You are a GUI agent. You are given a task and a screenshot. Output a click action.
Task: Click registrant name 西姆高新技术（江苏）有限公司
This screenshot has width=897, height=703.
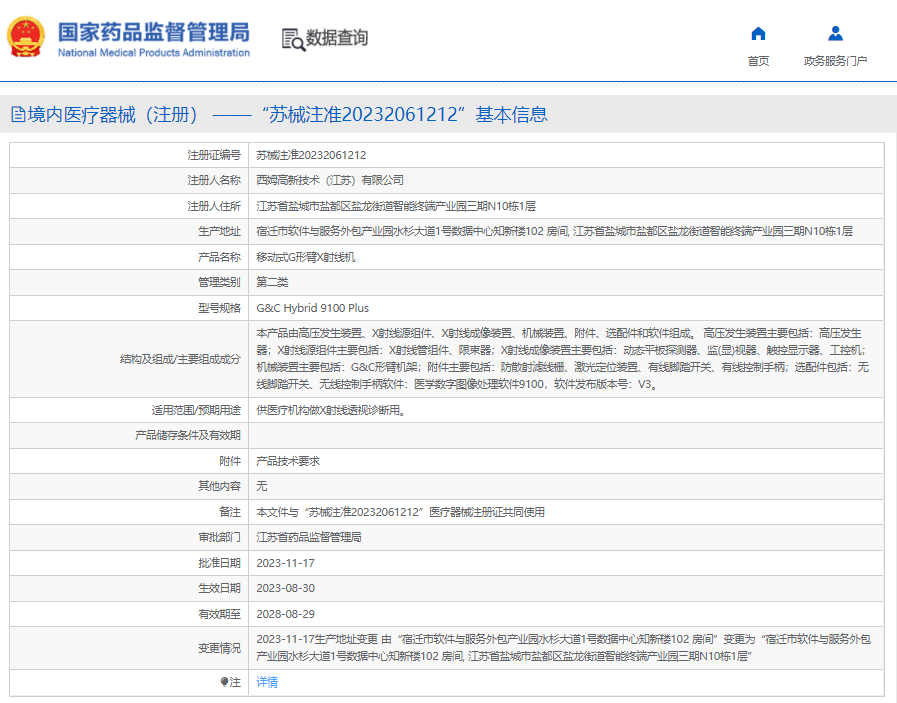point(330,180)
